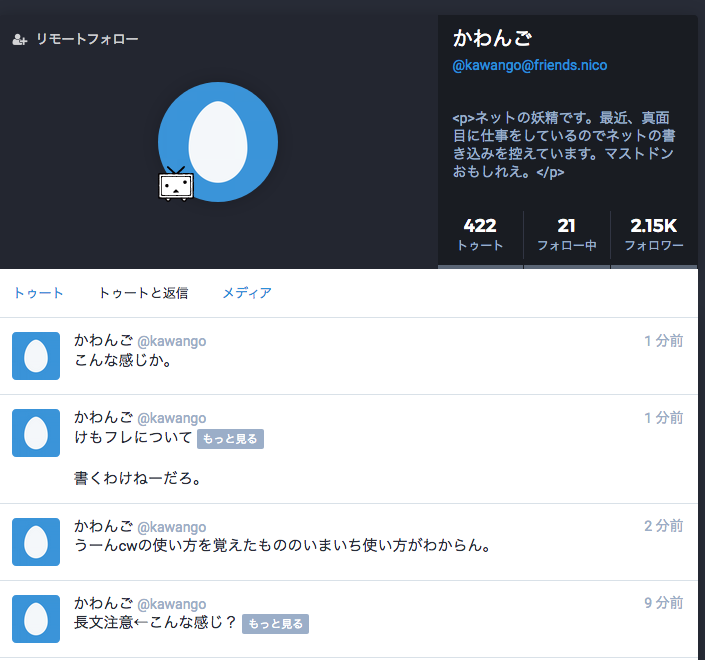The height and width of the screenshot is (660, 705).
Task: Click the remote follow person-plus icon
Action: coord(19,40)
